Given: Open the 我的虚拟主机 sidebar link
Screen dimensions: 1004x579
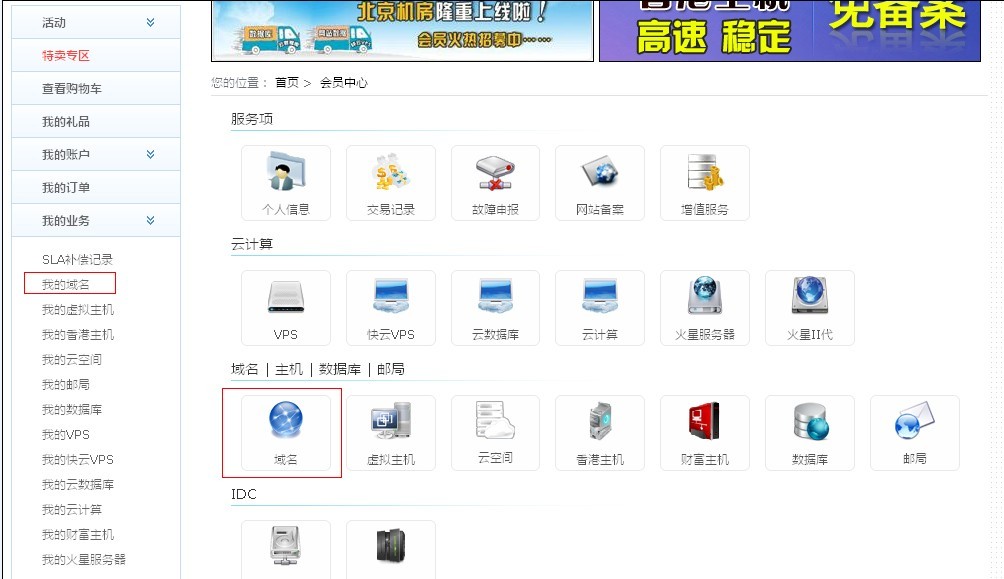Looking at the screenshot, I should [78, 310].
